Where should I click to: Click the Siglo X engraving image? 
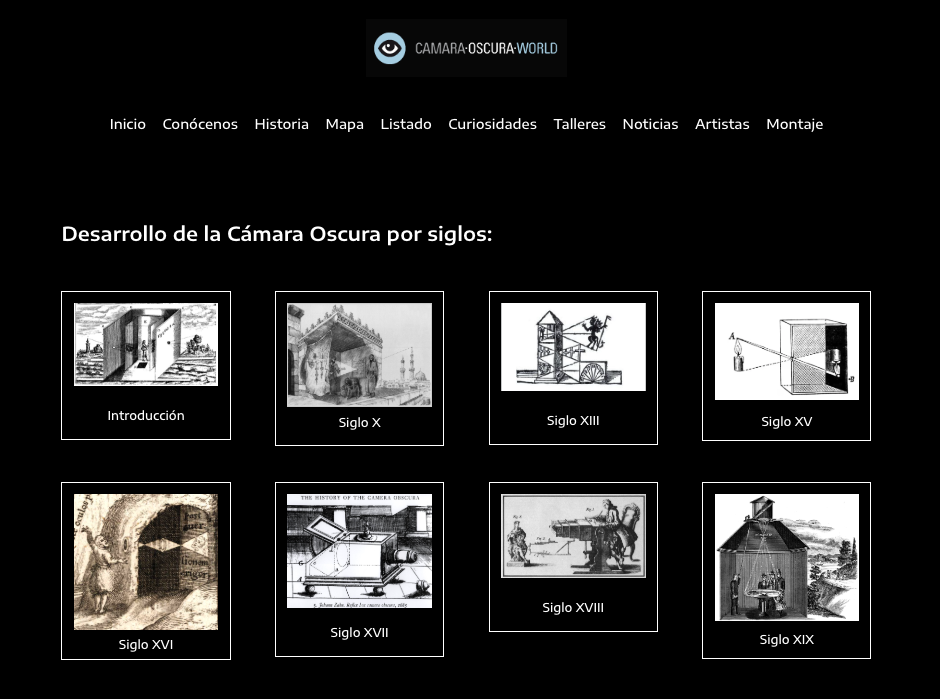pos(359,355)
